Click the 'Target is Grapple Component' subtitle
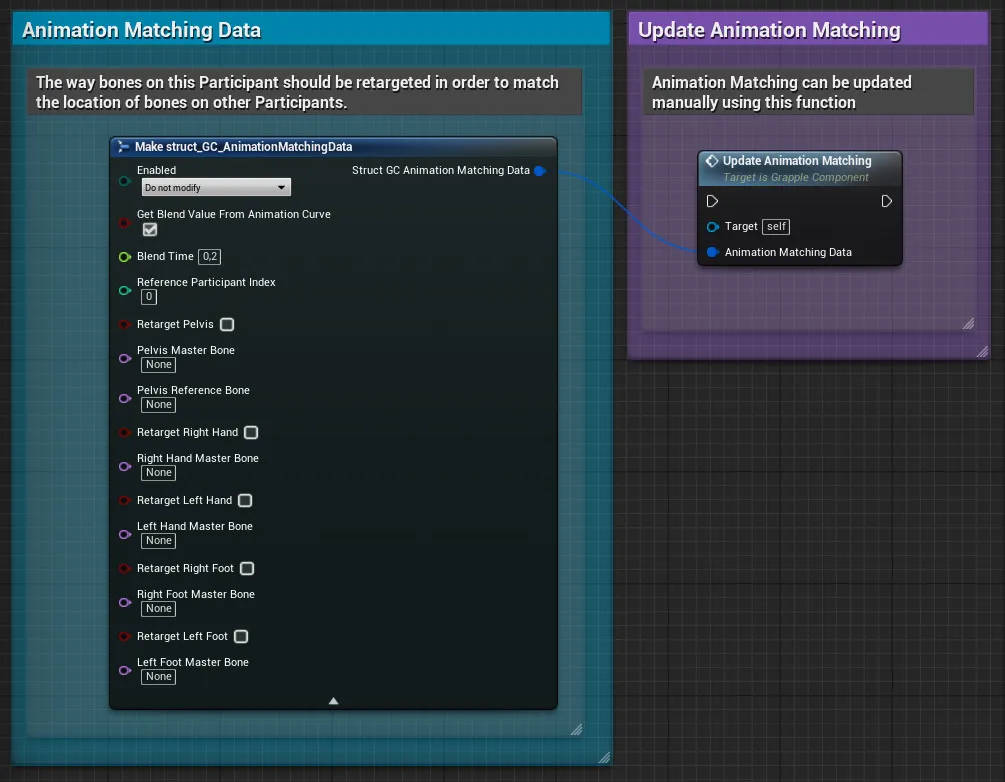The image size is (1005, 782). pyautogui.click(x=795, y=178)
